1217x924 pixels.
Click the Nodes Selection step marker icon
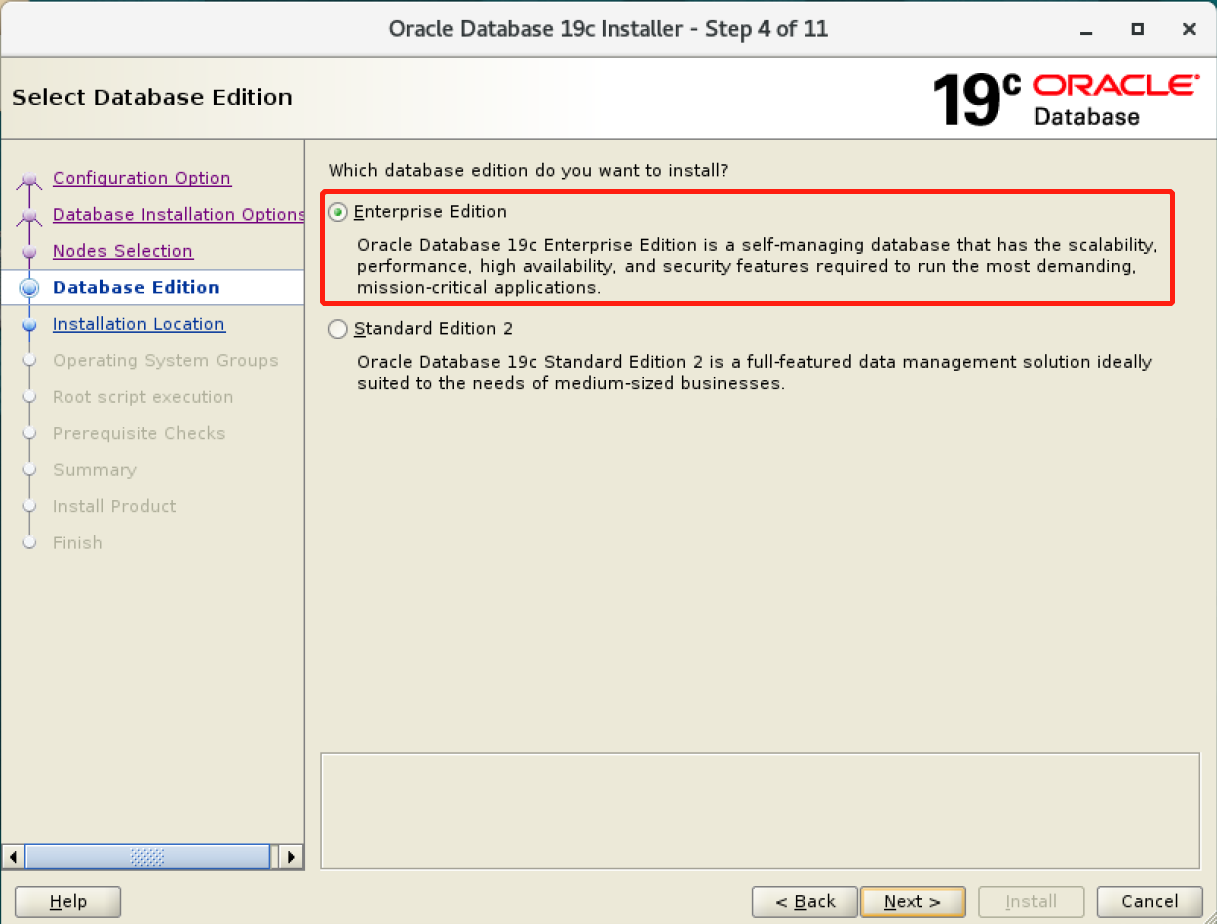[x=30, y=252]
